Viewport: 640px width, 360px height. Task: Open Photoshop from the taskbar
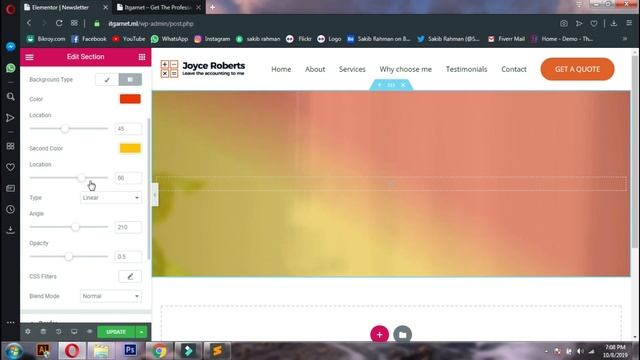pyautogui.click(x=130, y=350)
